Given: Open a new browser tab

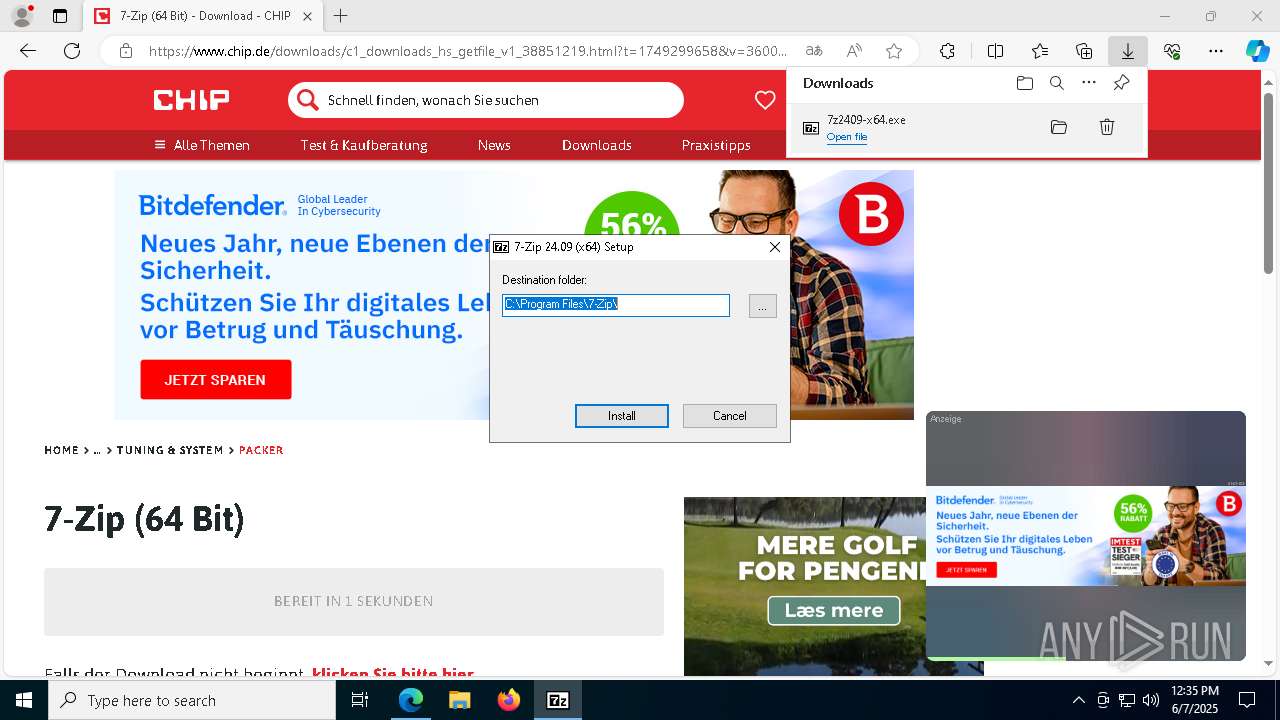Looking at the screenshot, I should tap(341, 16).
